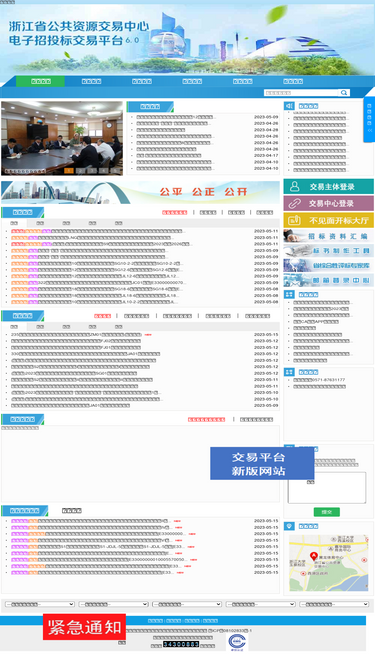Click the magnifier search icon
375x667 pixels.
[344, 93]
